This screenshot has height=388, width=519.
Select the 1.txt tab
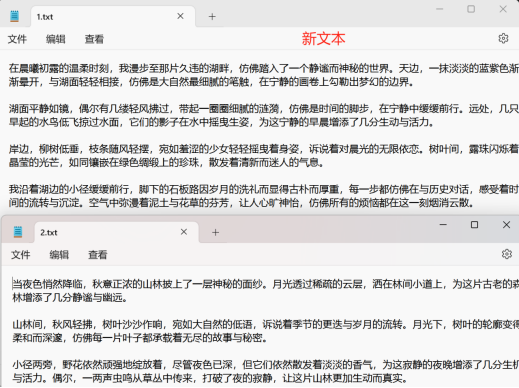click(113, 16)
